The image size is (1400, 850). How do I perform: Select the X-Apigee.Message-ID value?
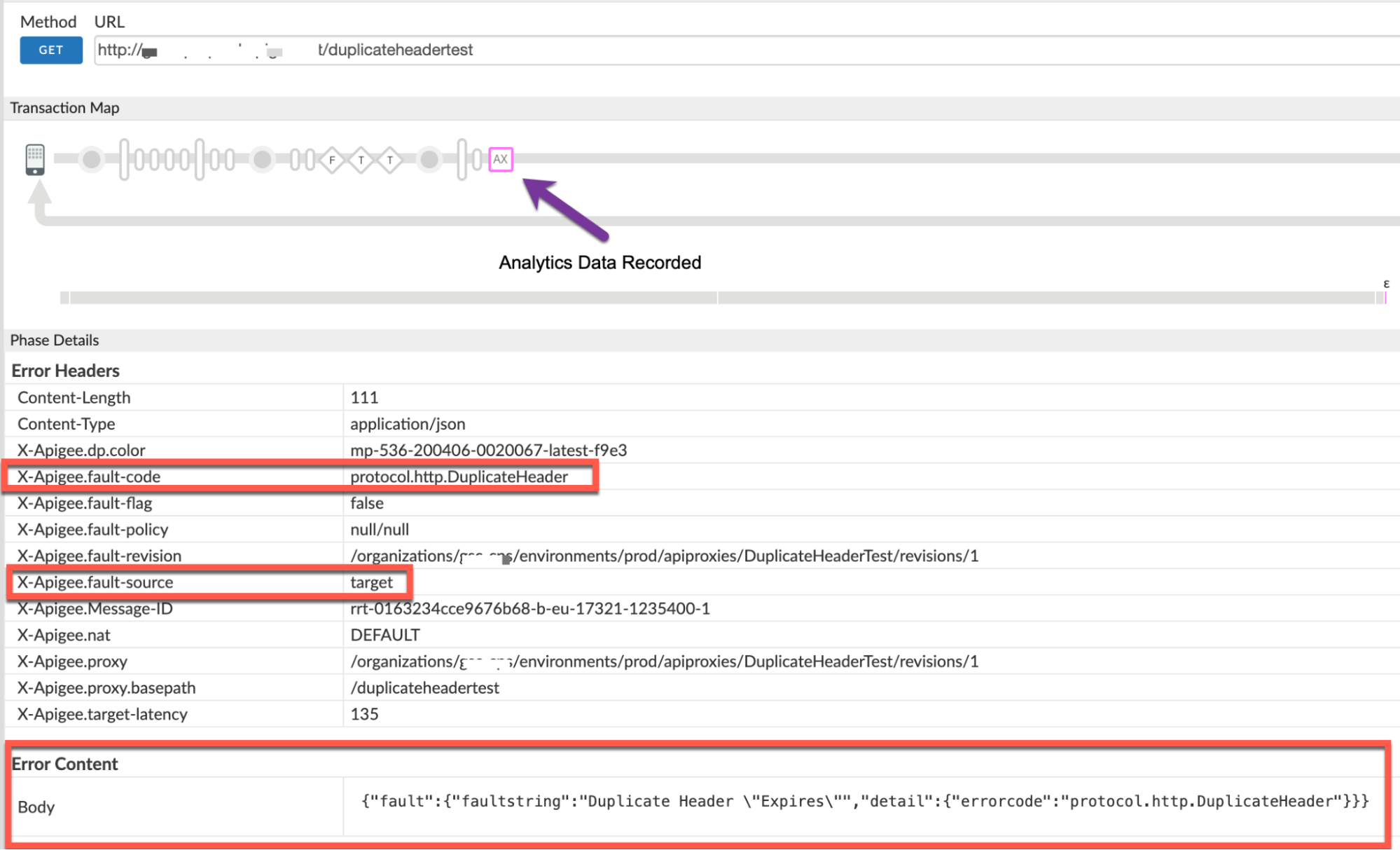529,609
